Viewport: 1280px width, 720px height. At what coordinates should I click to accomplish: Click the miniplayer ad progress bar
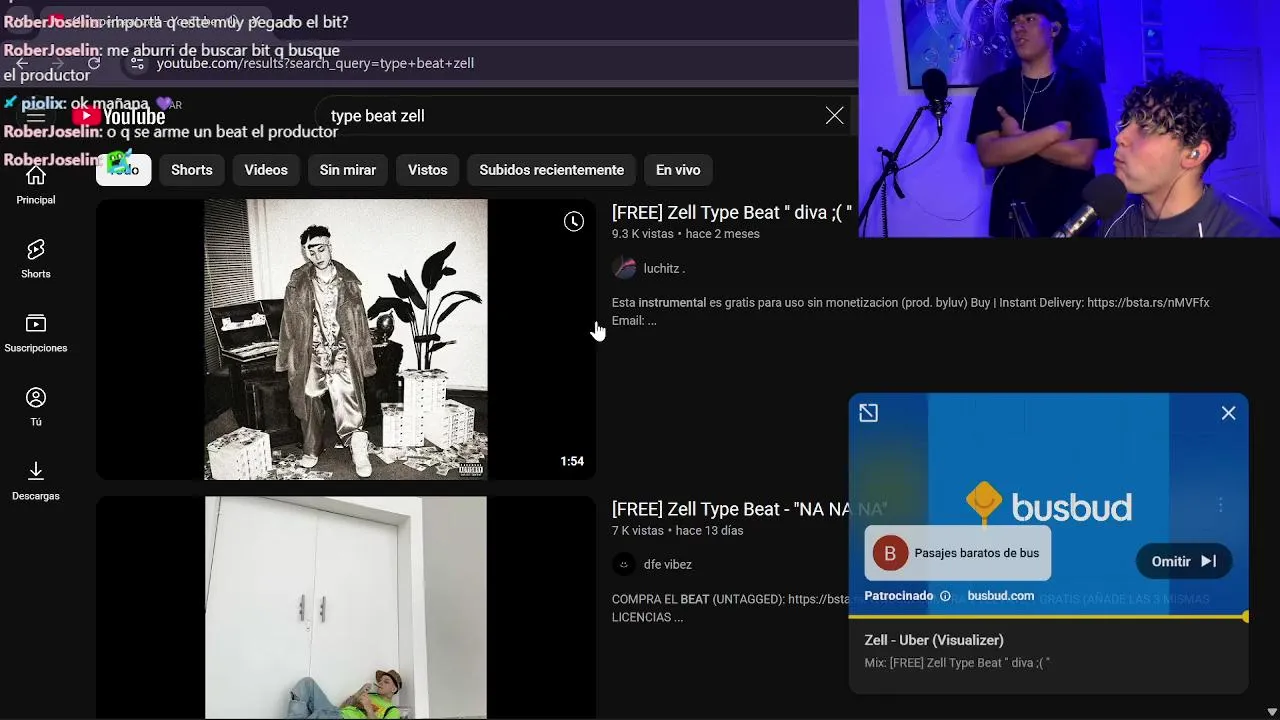1048,617
